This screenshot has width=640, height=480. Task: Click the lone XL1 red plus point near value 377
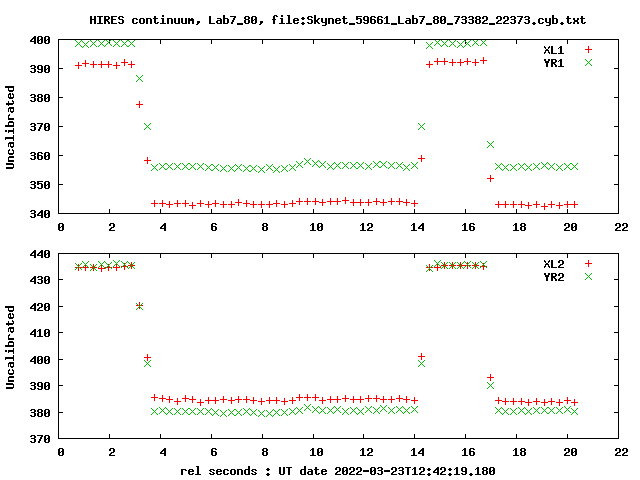point(140,104)
